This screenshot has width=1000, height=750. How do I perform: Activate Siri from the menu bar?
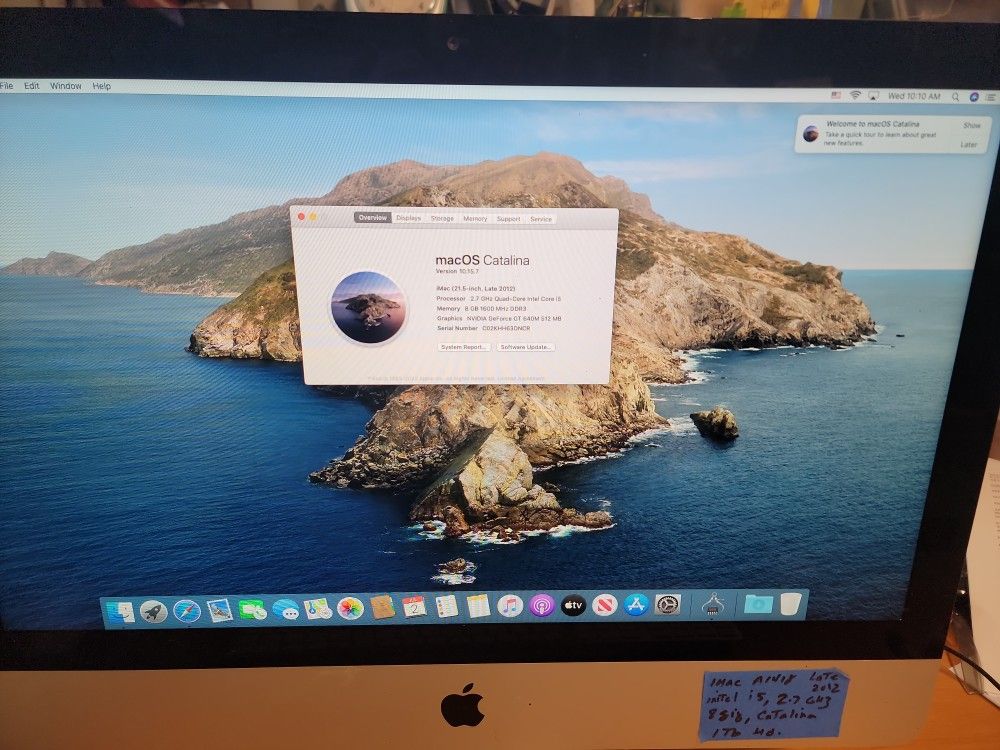point(974,97)
